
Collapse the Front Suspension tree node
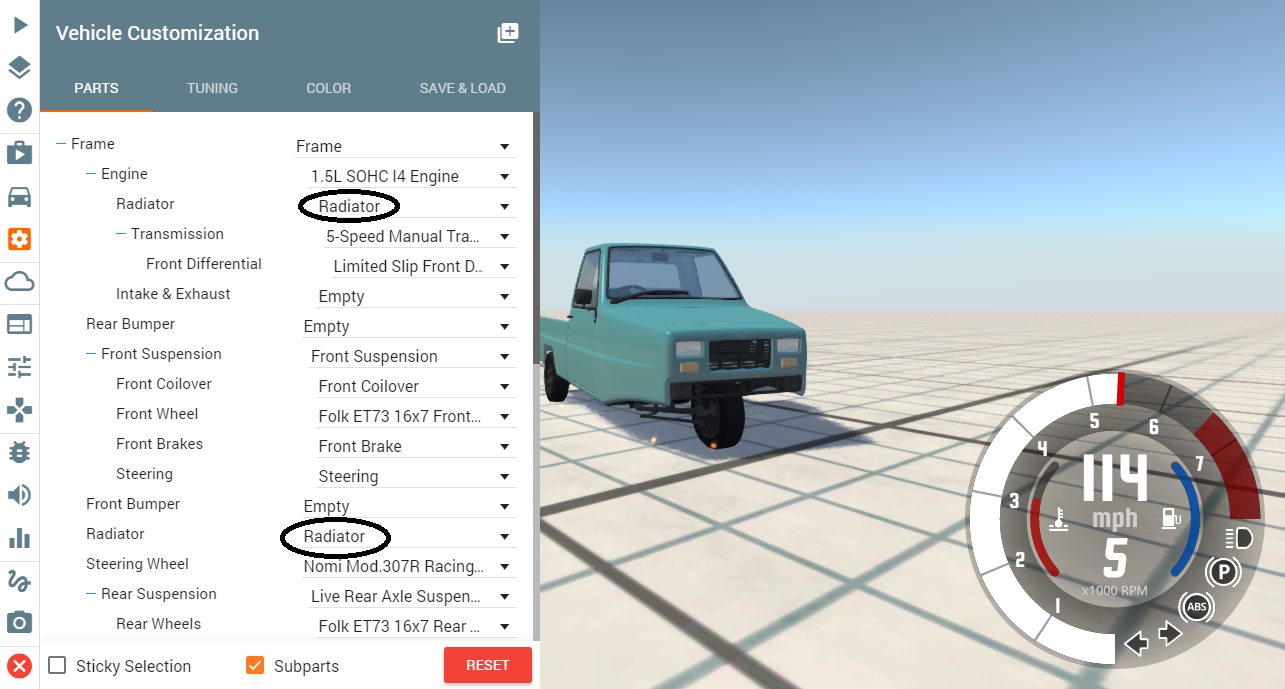point(91,354)
